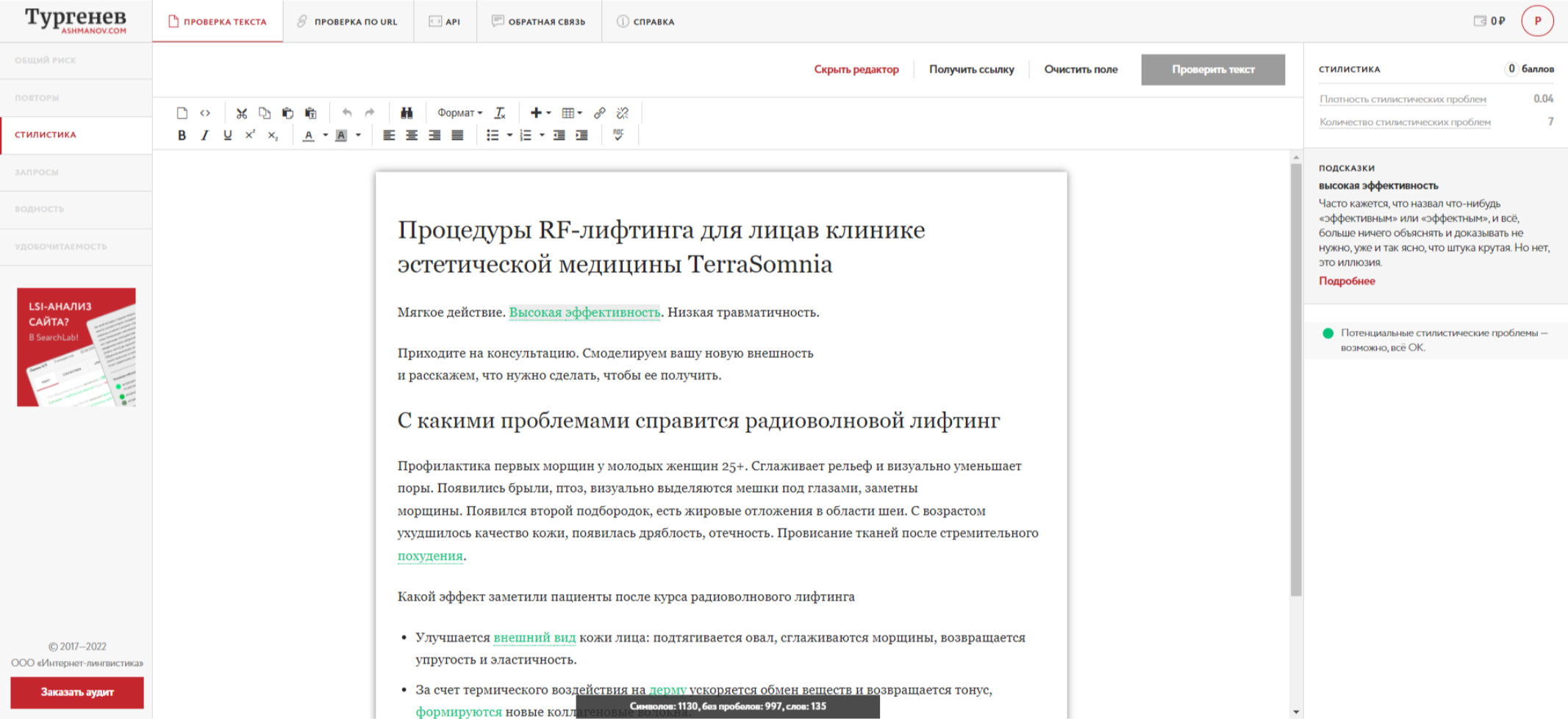Open the API tab

click(x=445, y=21)
